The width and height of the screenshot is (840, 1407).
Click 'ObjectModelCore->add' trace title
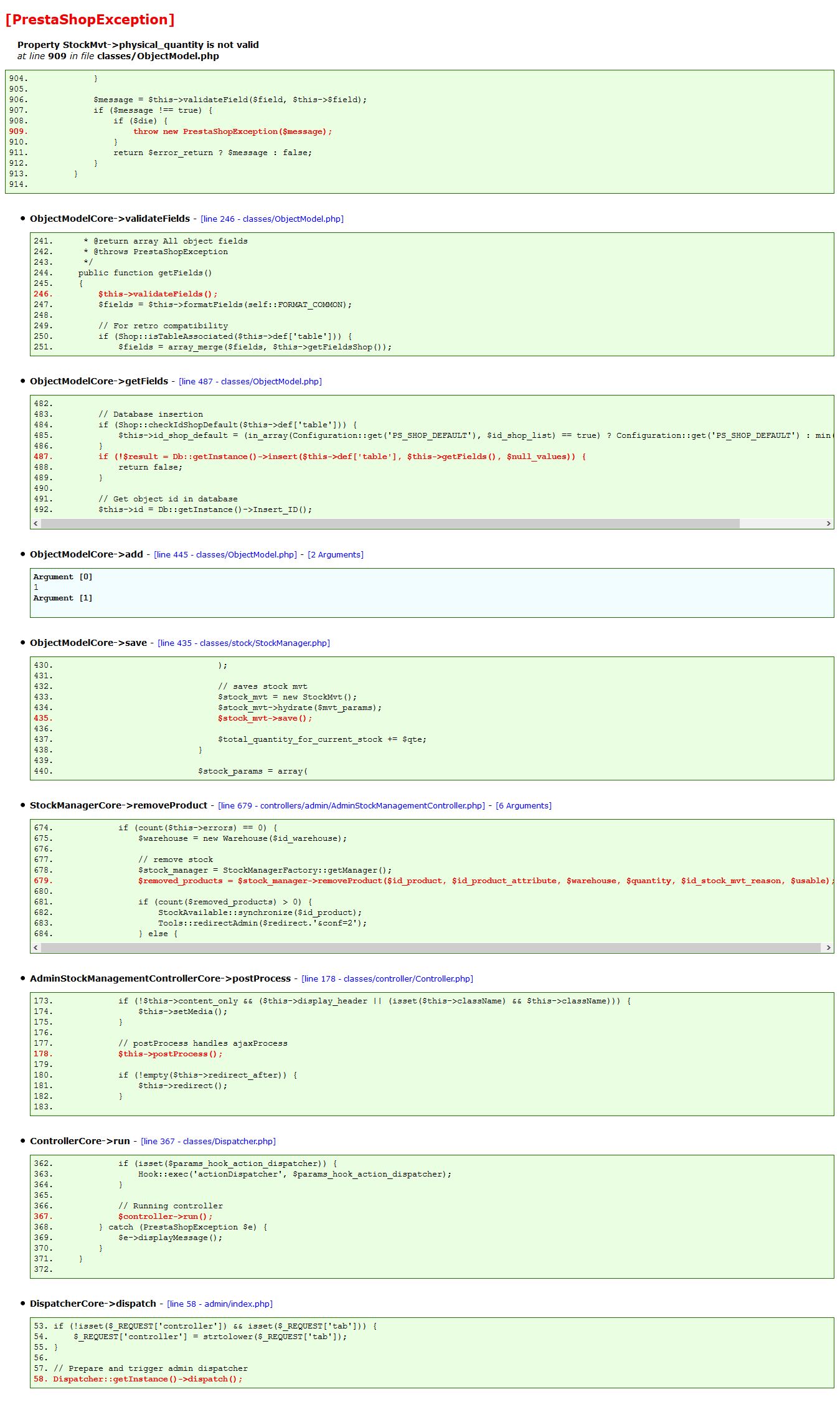coord(87,554)
